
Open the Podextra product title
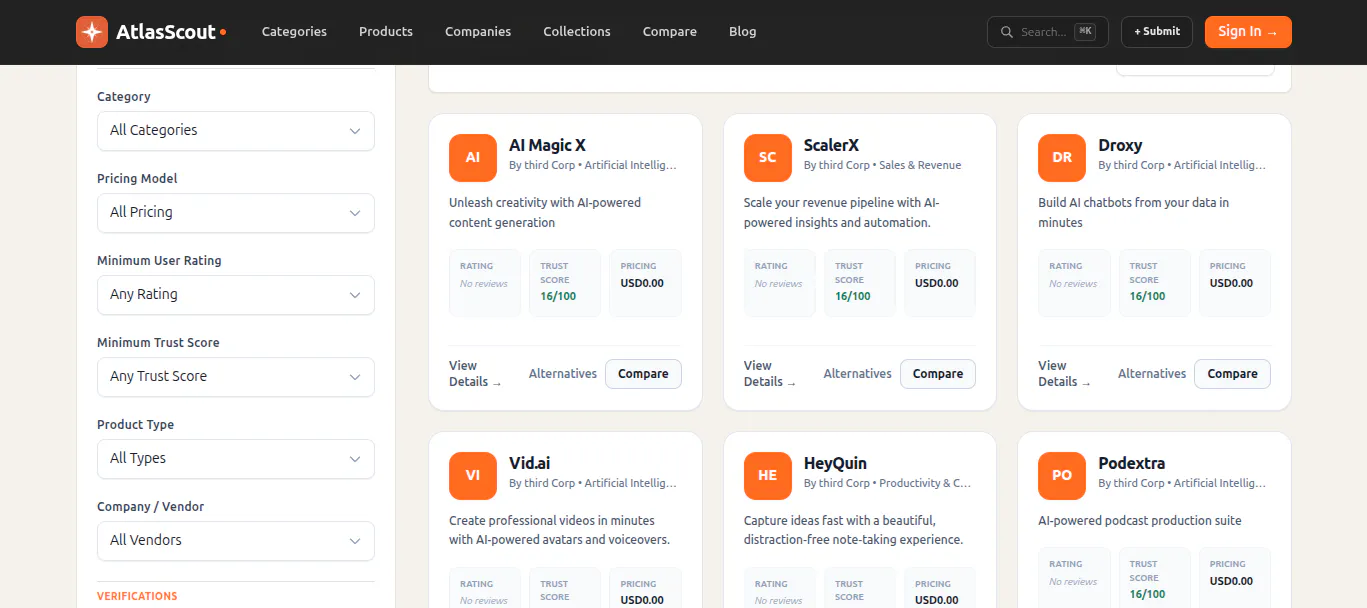pyautogui.click(x=1131, y=464)
